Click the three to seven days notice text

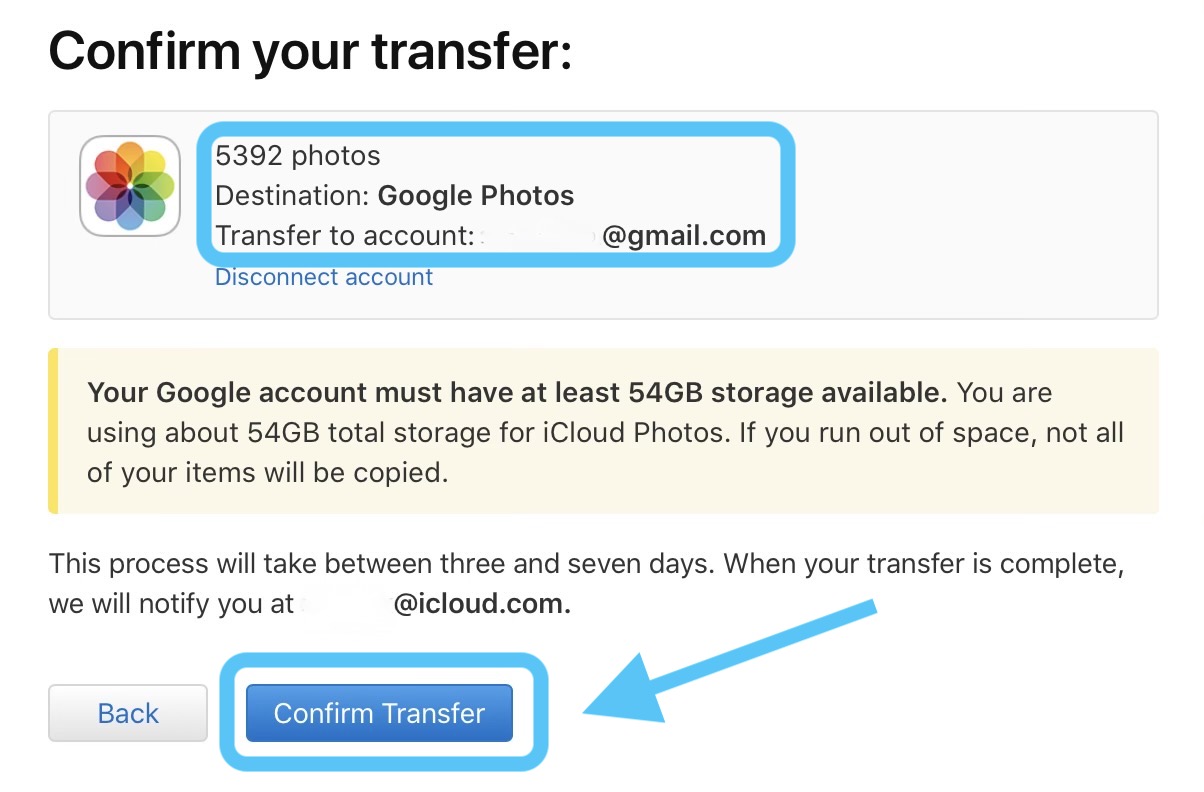(x=587, y=563)
